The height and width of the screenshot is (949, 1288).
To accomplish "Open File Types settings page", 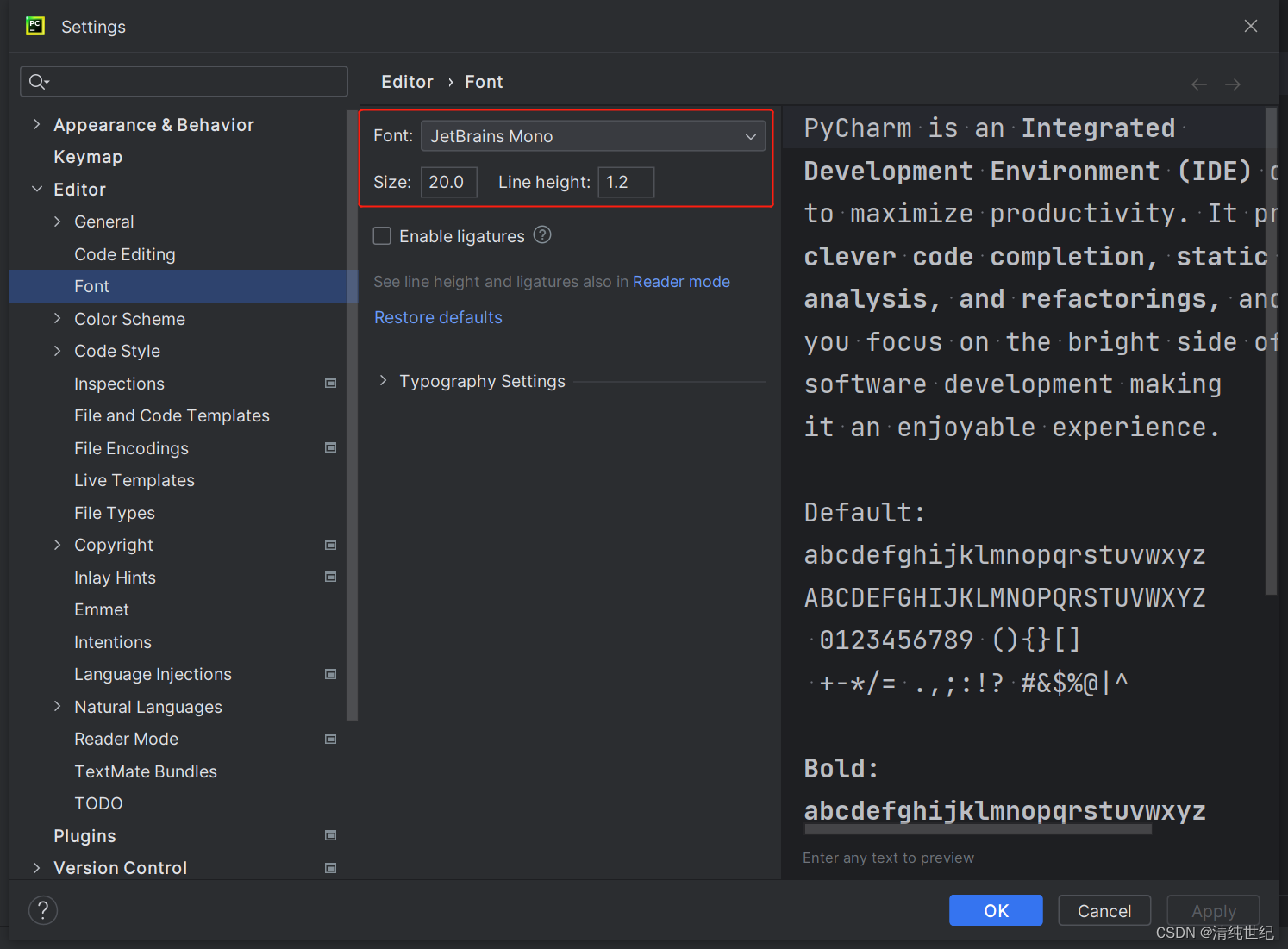I will pyautogui.click(x=115, y=513).
